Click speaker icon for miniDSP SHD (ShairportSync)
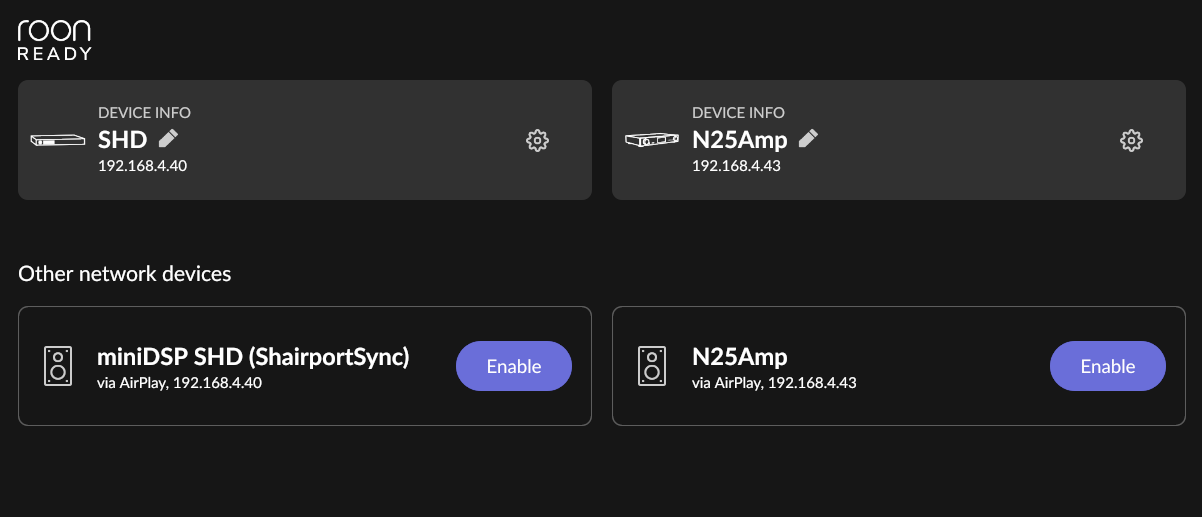This screenshot has width=1202, height=517. click(x=58, y=366)
